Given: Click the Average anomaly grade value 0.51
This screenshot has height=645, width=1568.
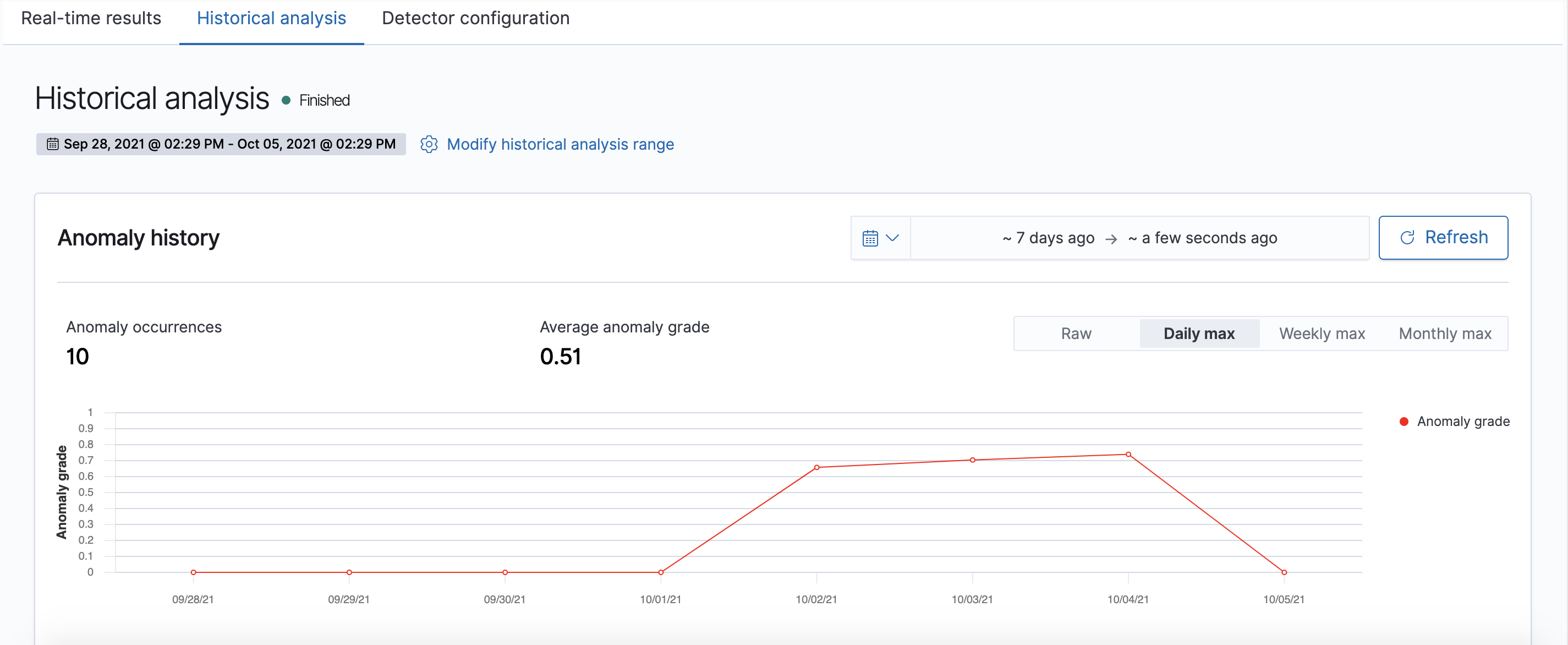Looking at the screenshot, I should 560,357.
